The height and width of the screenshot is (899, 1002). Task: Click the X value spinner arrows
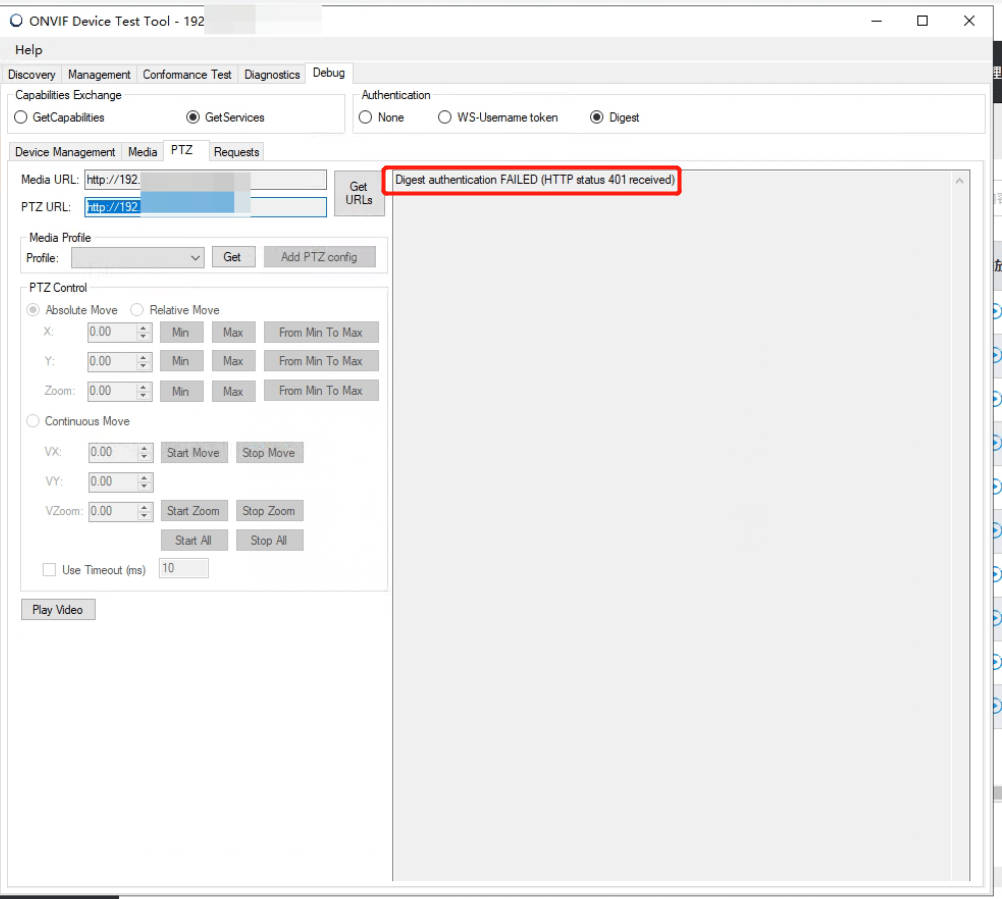[144, 332]
